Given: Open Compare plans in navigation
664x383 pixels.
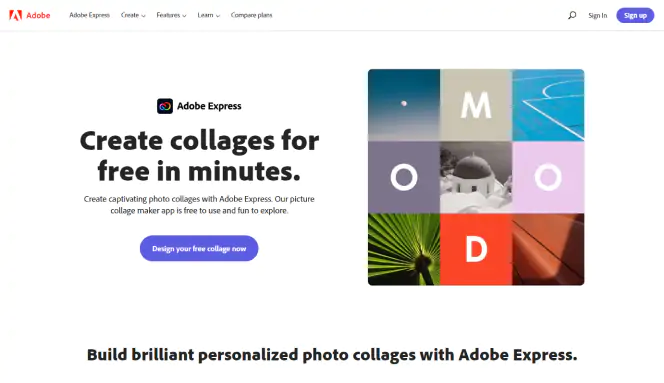Looking at the screenshot, I should 252,15.
